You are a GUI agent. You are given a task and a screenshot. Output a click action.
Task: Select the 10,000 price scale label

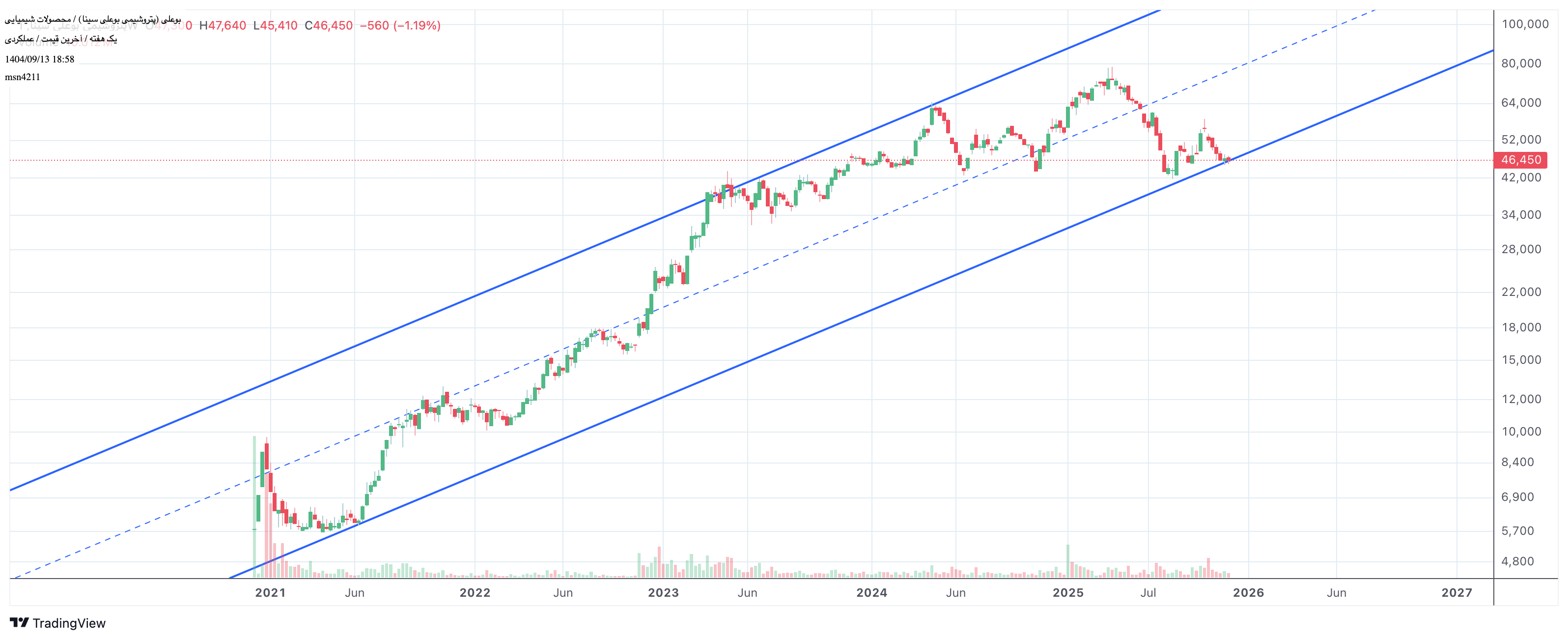pos(1520,432)
